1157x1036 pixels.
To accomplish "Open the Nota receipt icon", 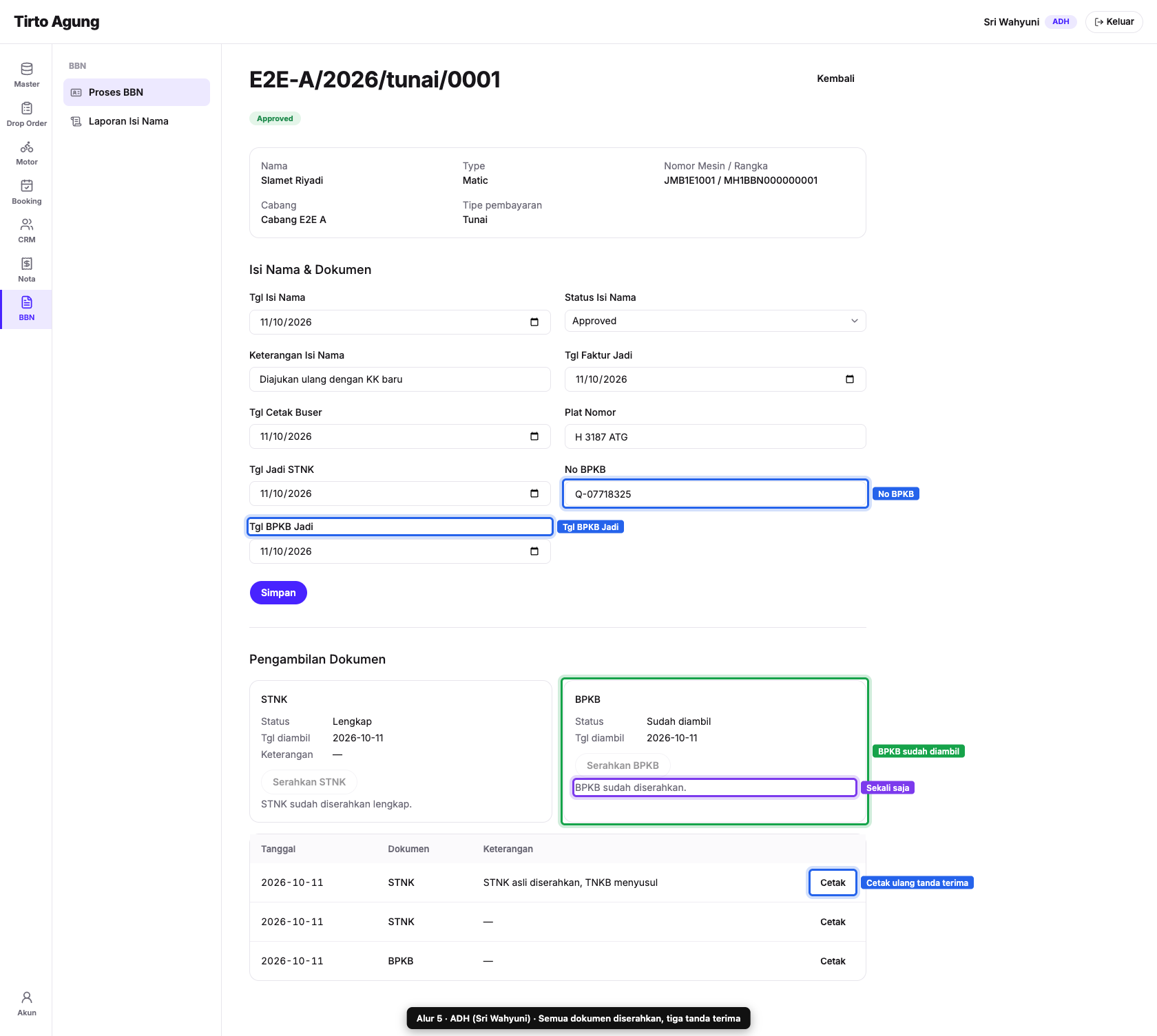I will [x=27, y=264].
